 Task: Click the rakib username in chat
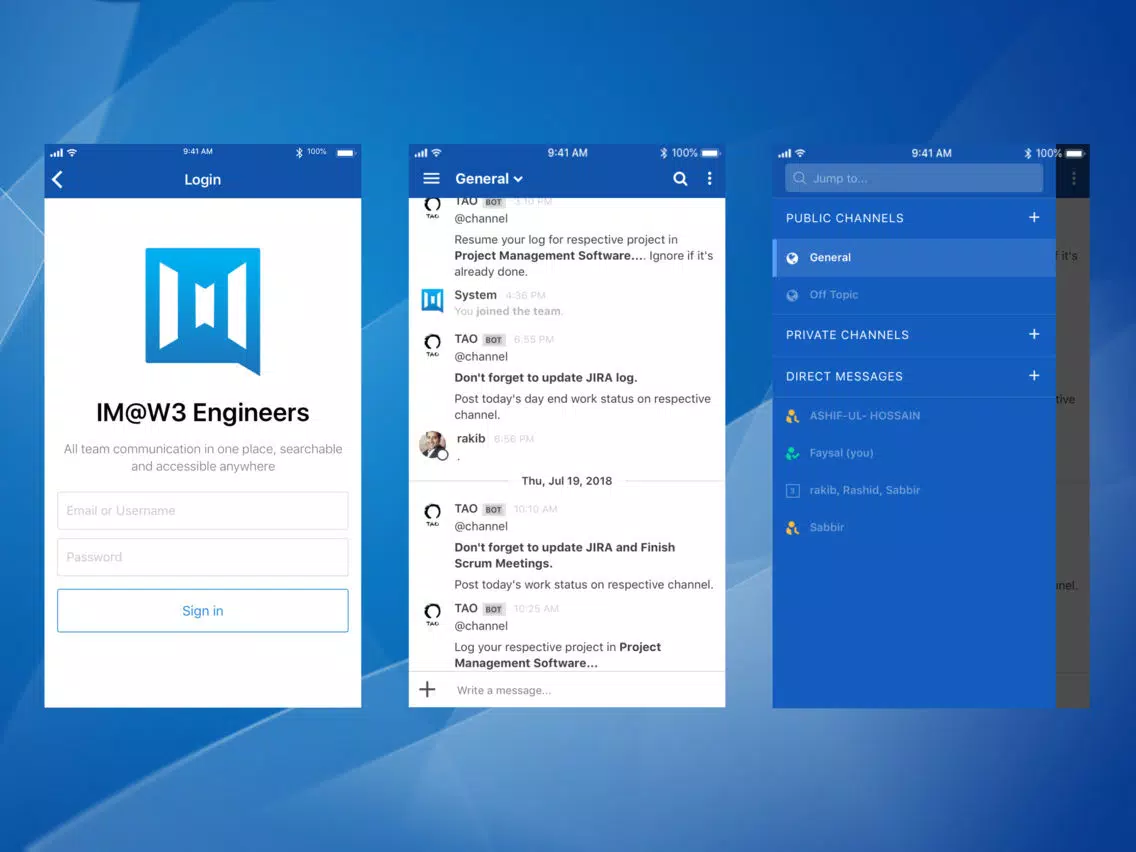click(x=471, y=438)
